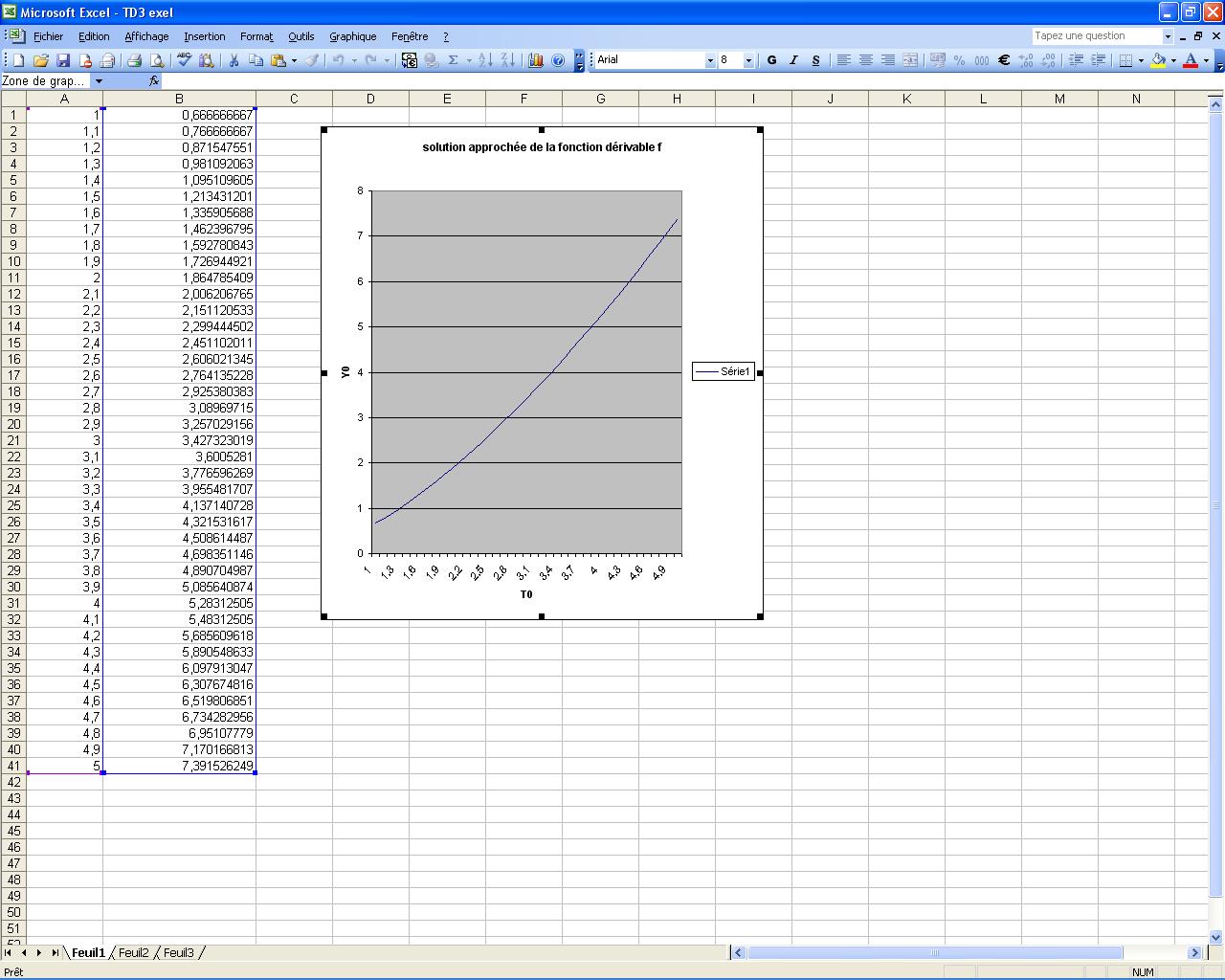The height and width of the screenshot is (980, 1225).
Task: Open the Font Color palette arrow
Action: click(x=1206, y=60)
